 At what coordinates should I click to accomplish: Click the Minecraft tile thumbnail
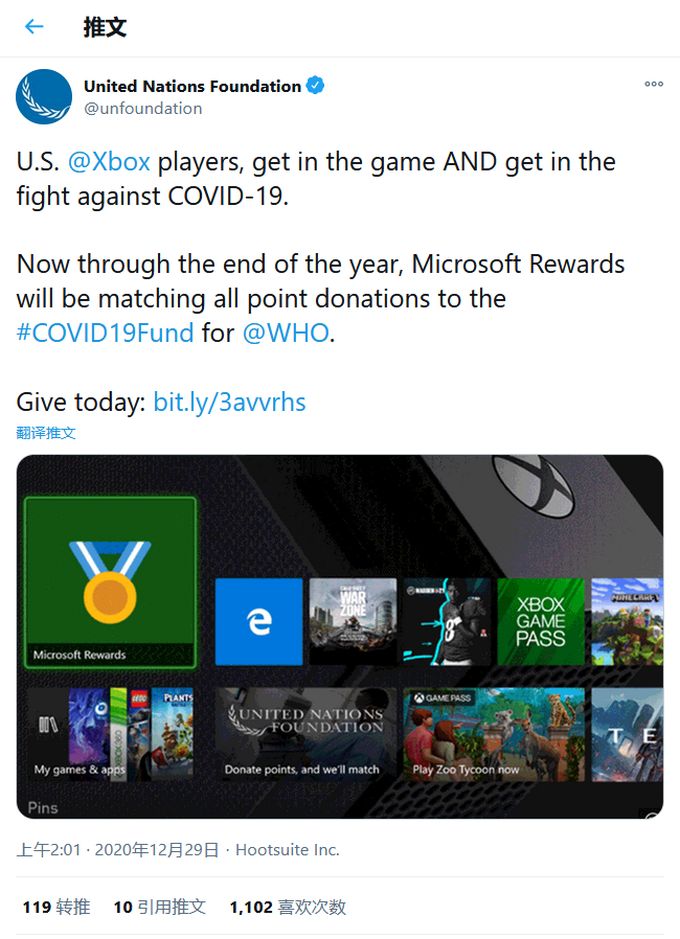pyautogui.click(x=627, y=622)
